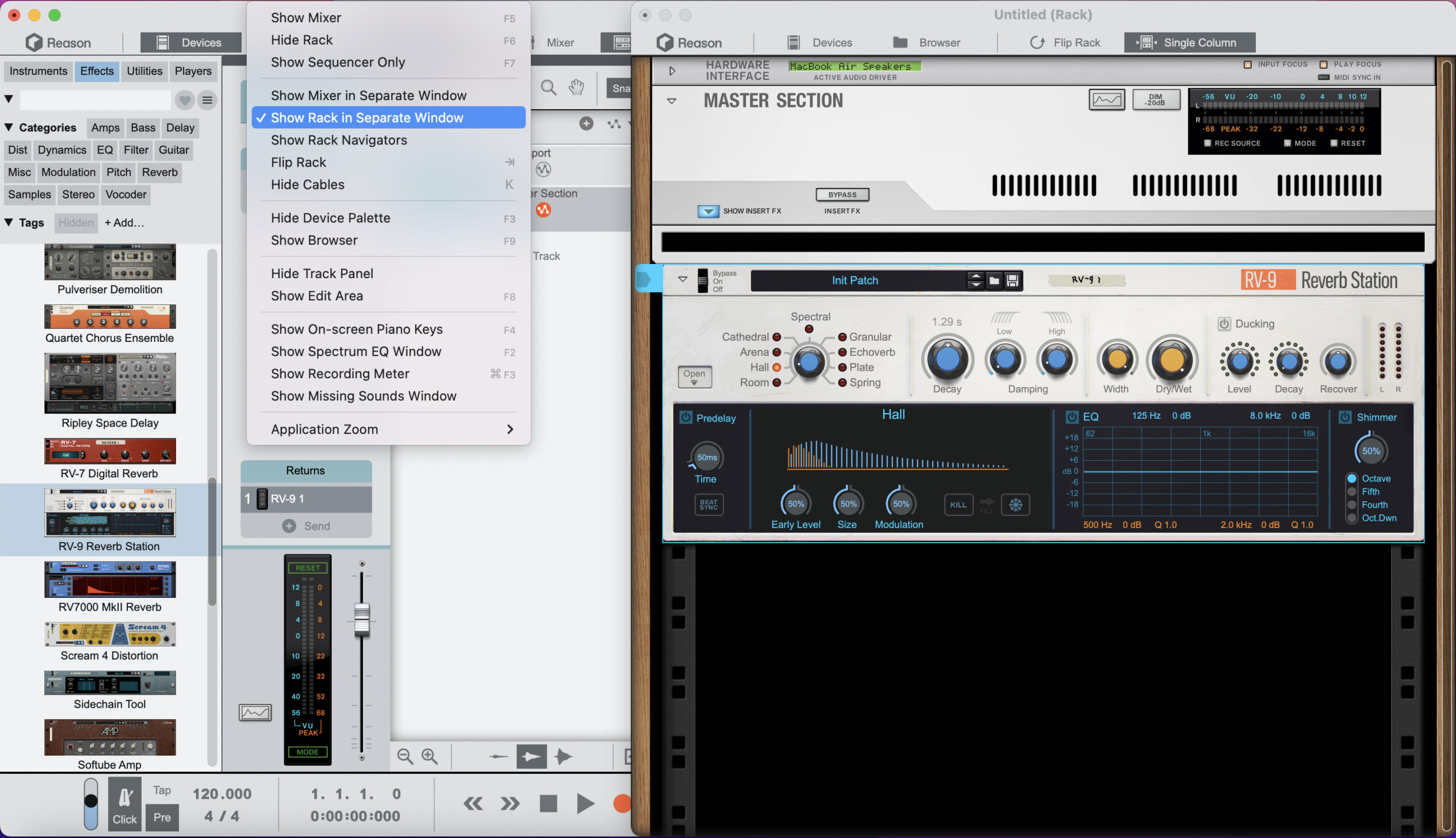1456x838 pixels.
Task: Click the add track plus icon
Action: click(586, 124)
